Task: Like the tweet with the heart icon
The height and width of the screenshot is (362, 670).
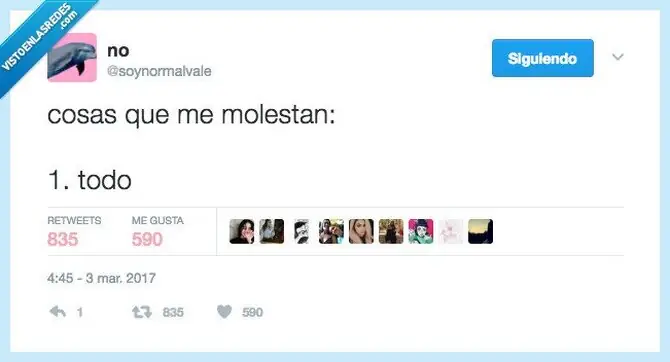Action: pyautogui.click(x=224, y=312)
